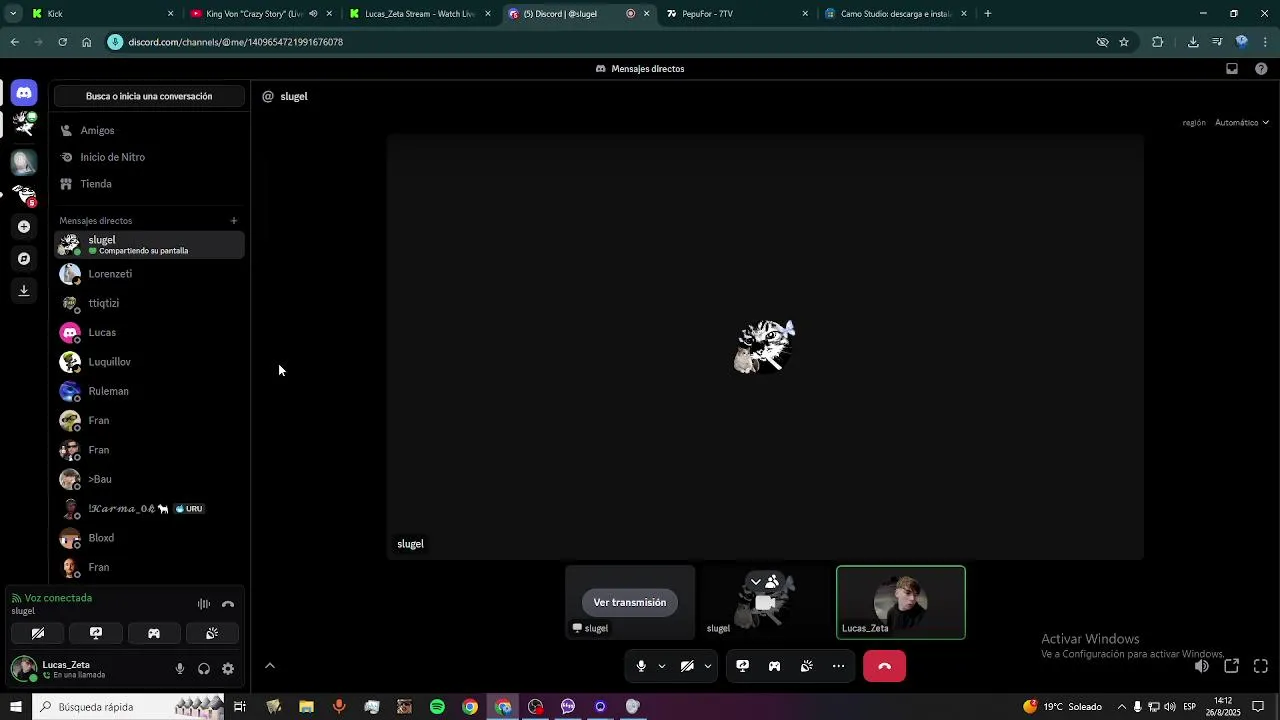Expand microphone input options arrow
This screenshot has width=1280, height=720.
[662, 666]
